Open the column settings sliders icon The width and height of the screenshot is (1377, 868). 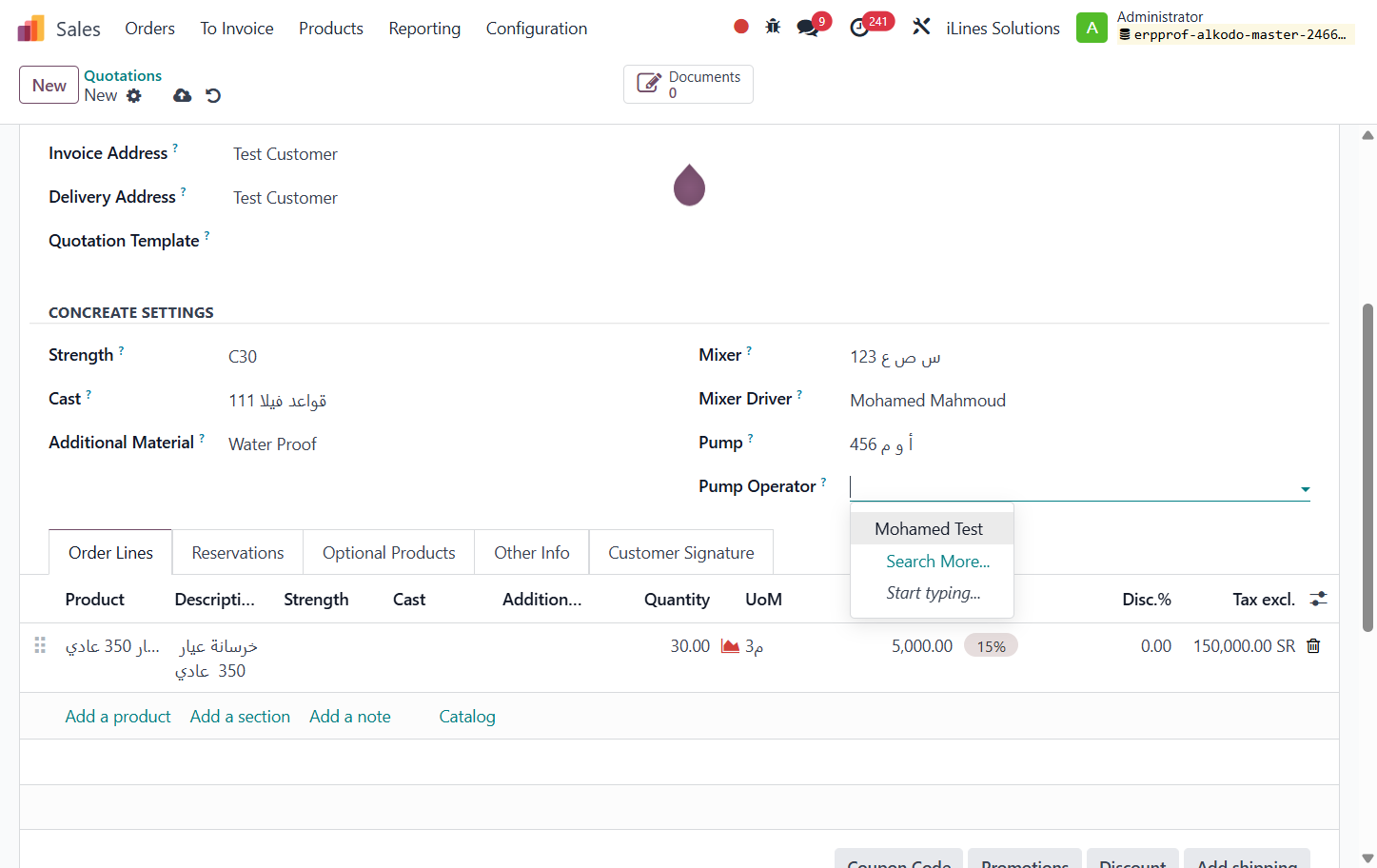point(1318,599)
